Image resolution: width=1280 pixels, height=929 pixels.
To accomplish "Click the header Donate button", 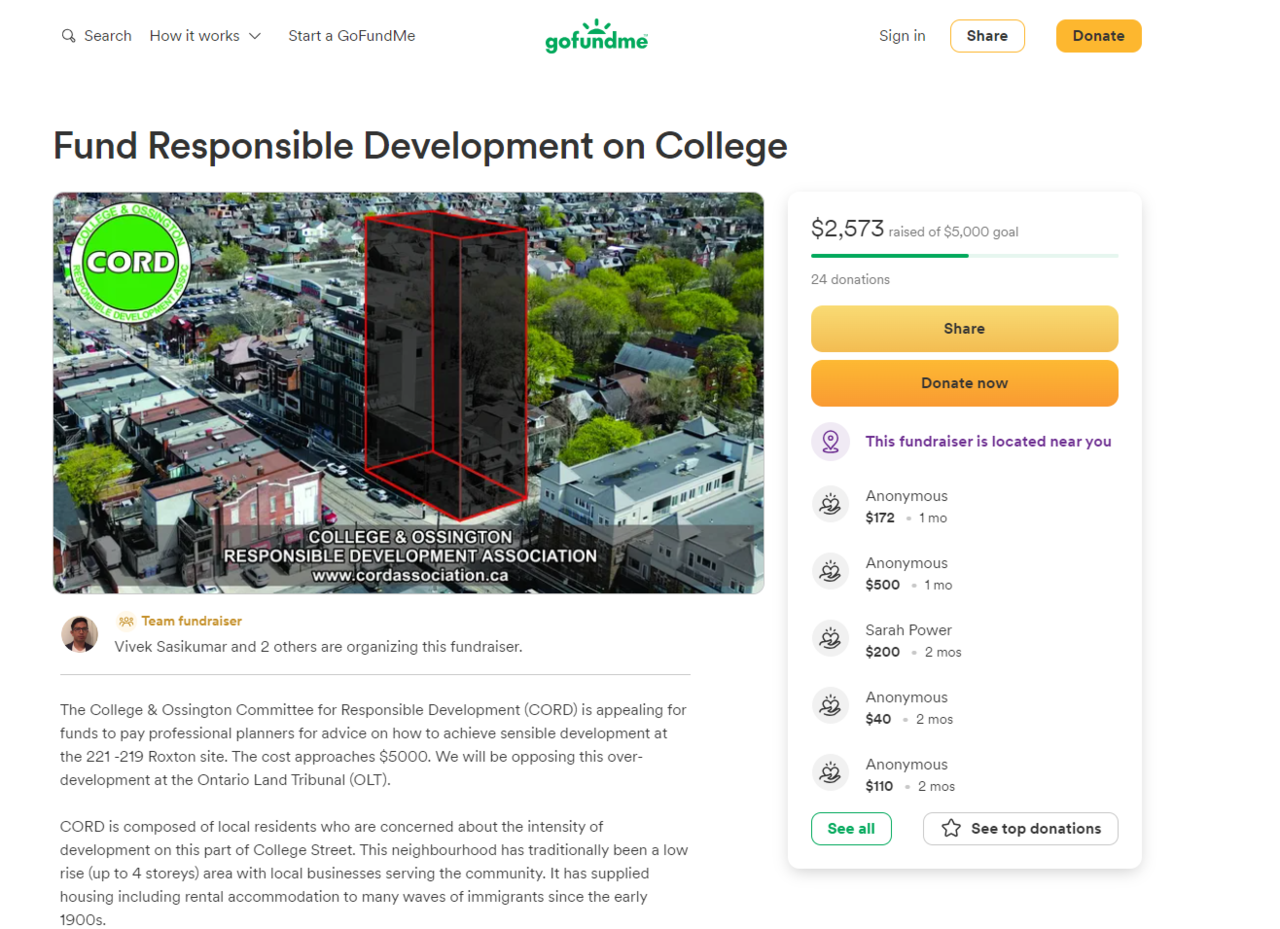I will coord(1099,36).
